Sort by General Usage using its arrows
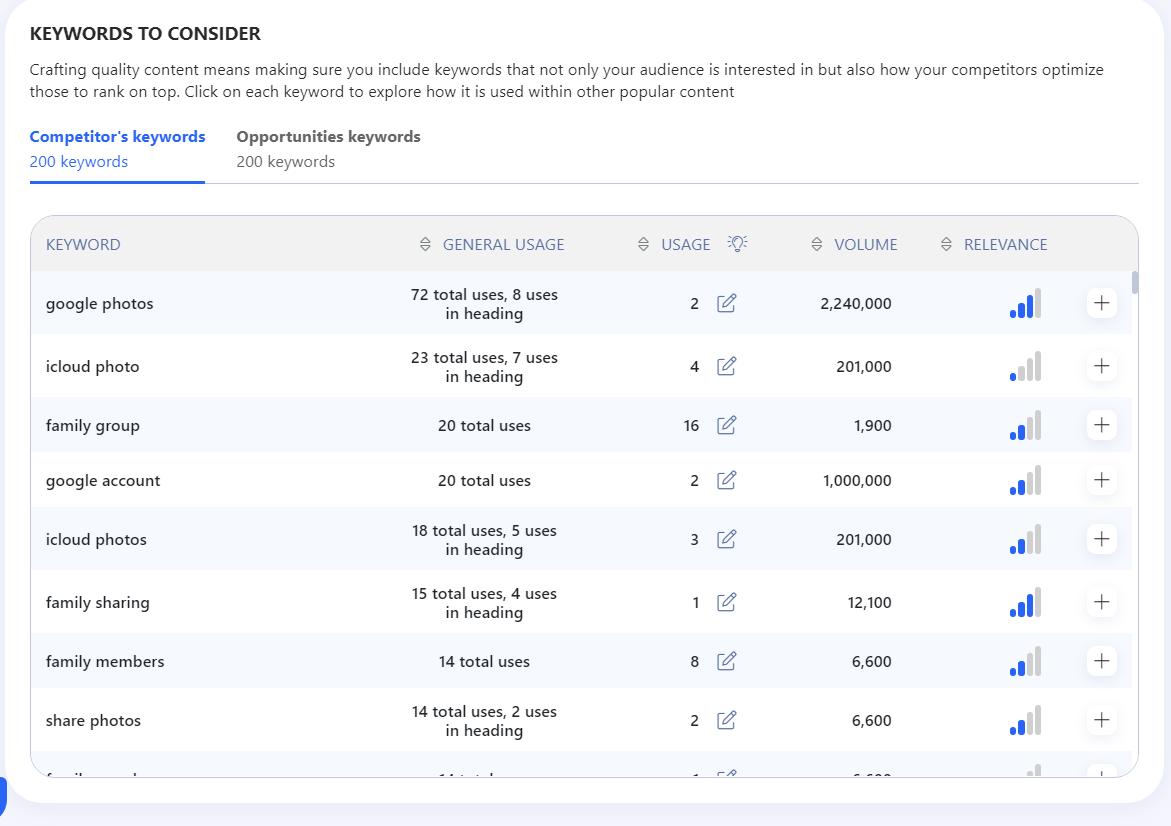The height and width of the screenshot is (826, 1171). (425, 244)
